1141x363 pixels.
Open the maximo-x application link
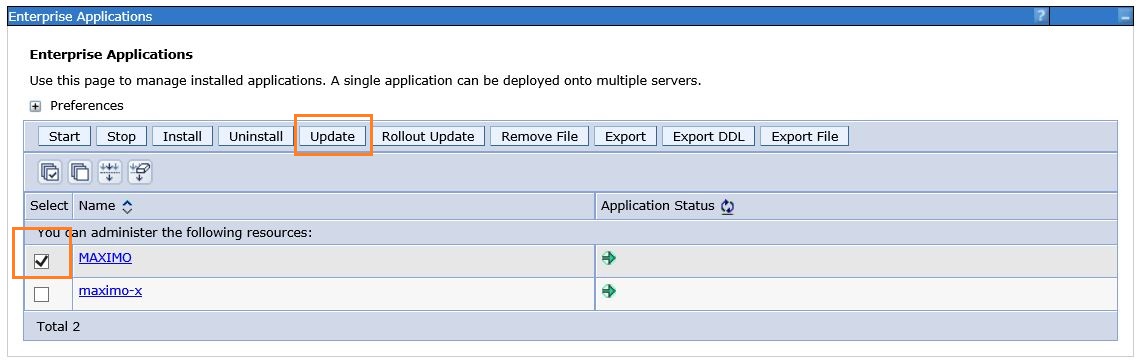(x=111, y=291)
